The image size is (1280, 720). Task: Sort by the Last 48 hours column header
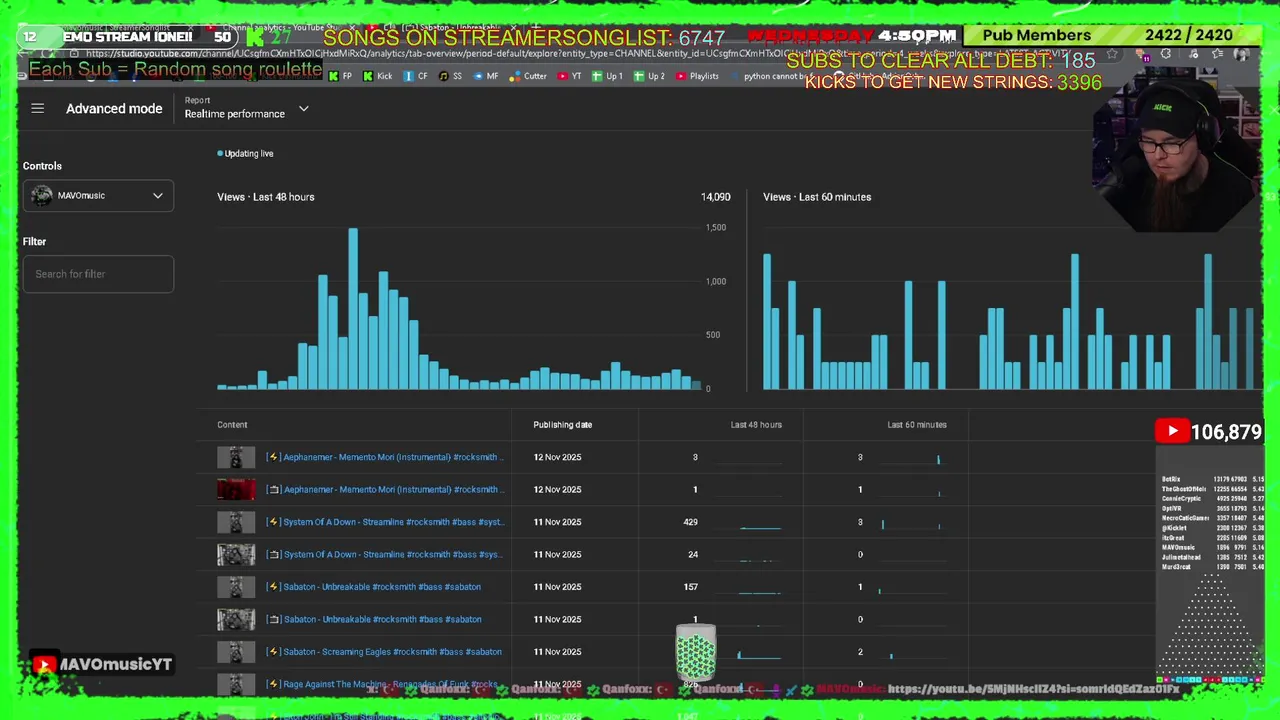pyautogui.click(x=756, y=425)
